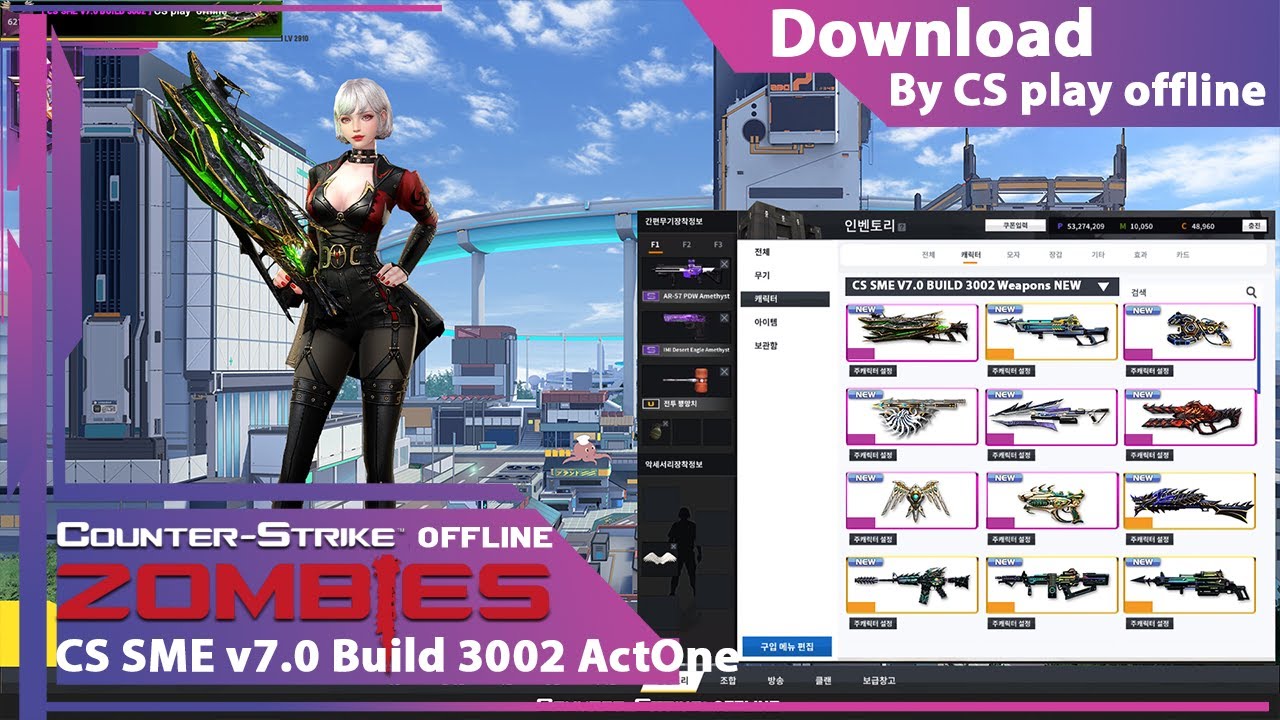
Task: Select the green-black spiked blade weapon card
Action: 912,333
